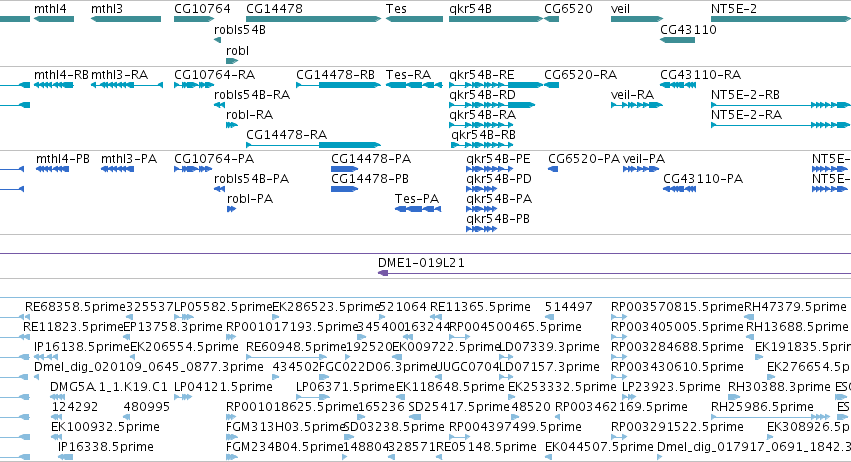Click protein label qkr54B-PE
This screenshot has height=462, width=851.
(498, 159)
